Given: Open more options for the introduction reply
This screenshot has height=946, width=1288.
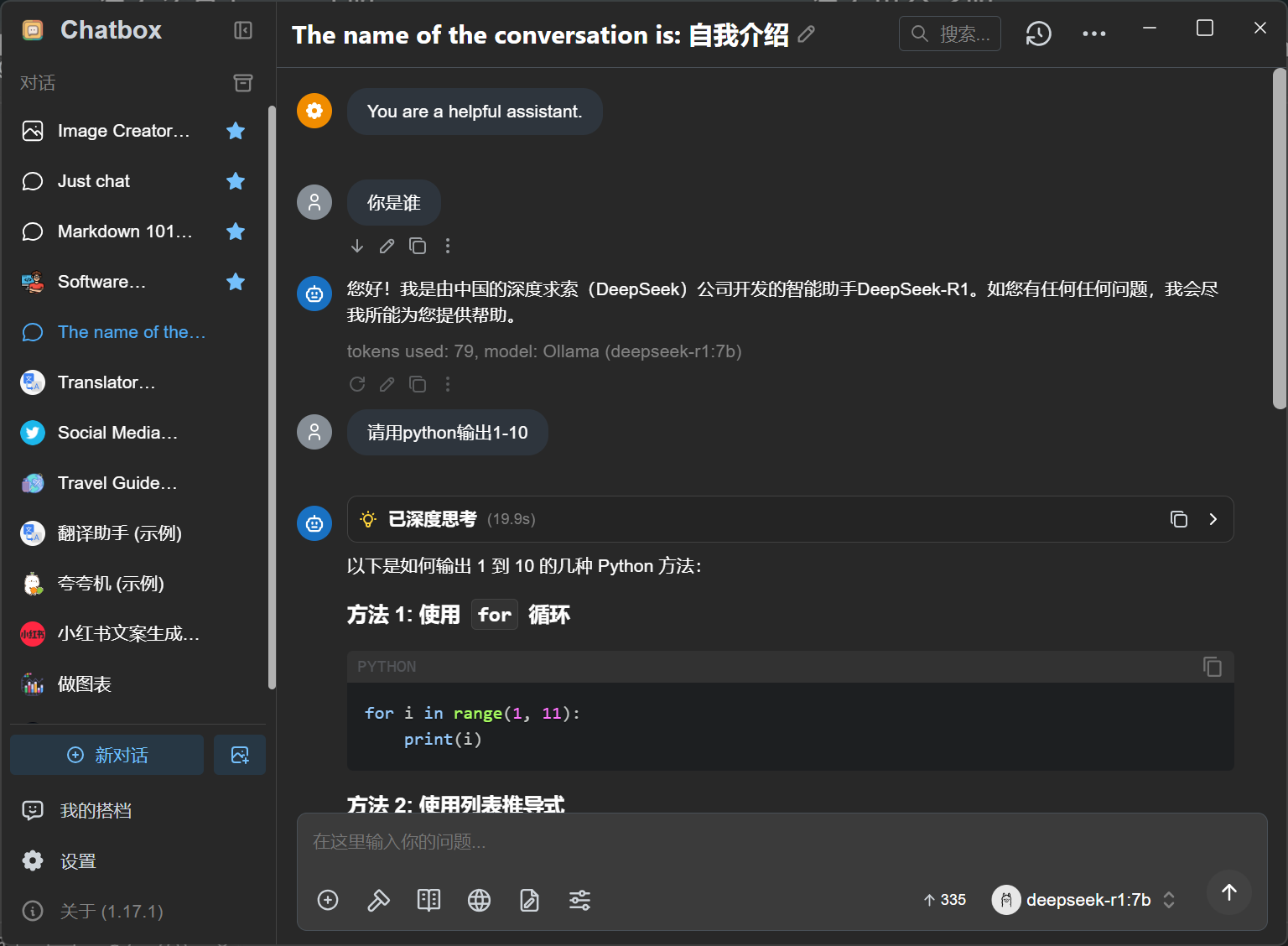Looking at the screenshot, I should 448,384.
